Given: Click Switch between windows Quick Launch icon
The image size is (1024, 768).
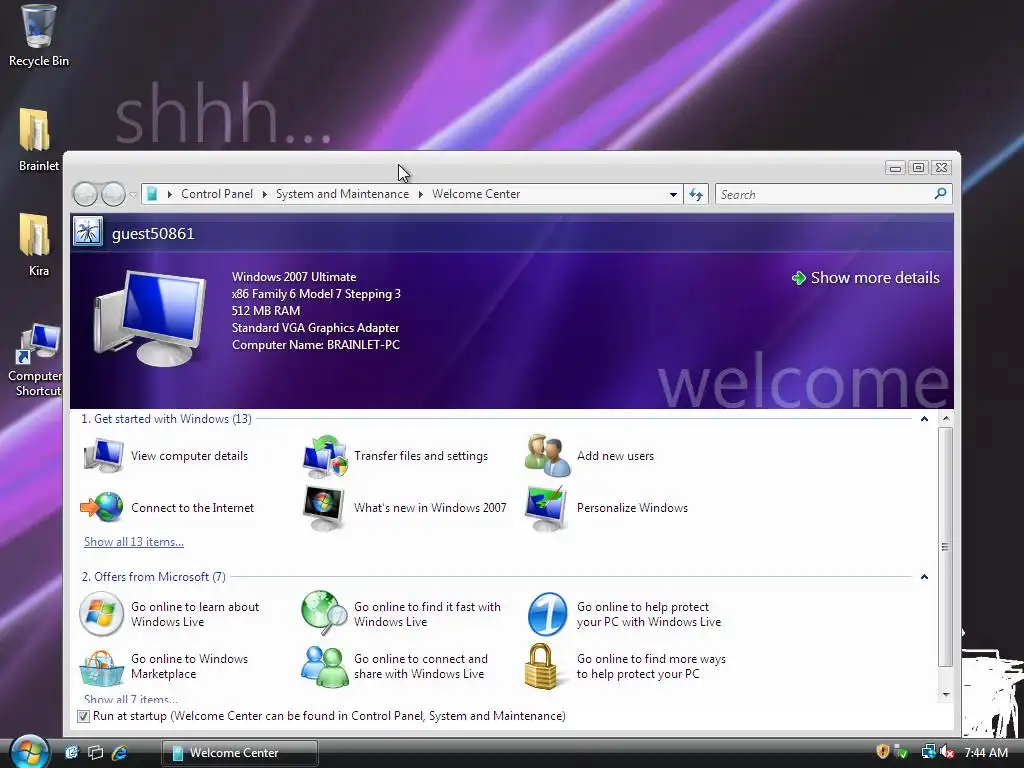Looking at the screenshot, I should point(95,753).
